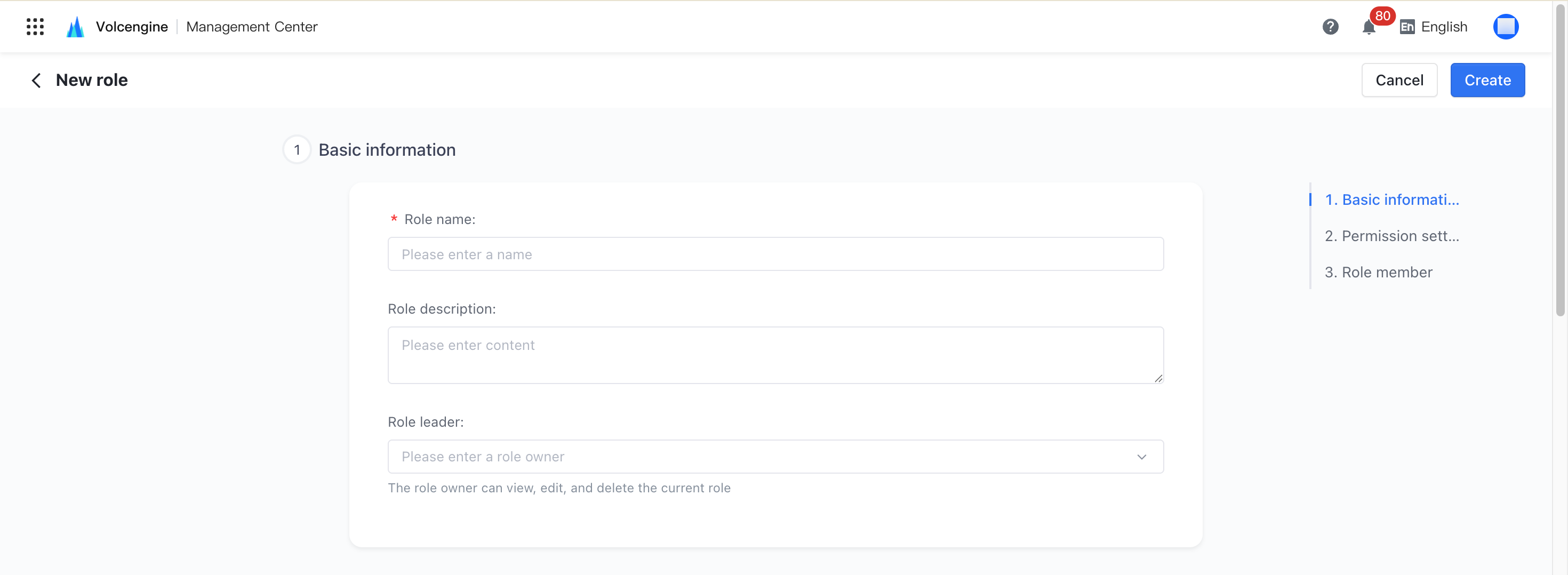
Task: Click the Basic information section heading
Action: click(387, 150)
